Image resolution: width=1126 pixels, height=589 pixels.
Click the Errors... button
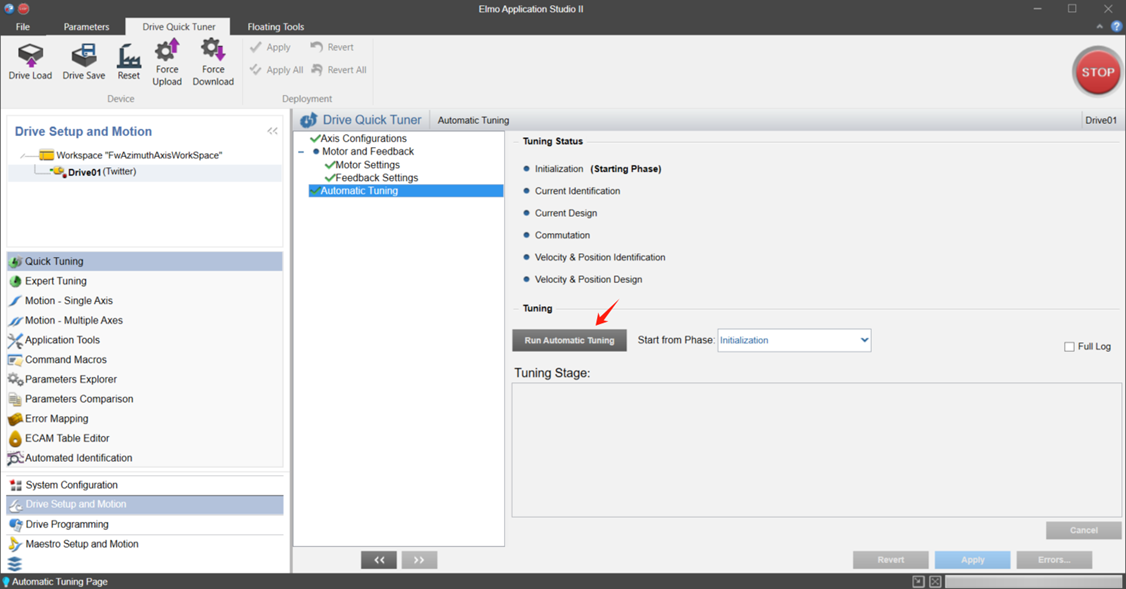(1054, 560)
